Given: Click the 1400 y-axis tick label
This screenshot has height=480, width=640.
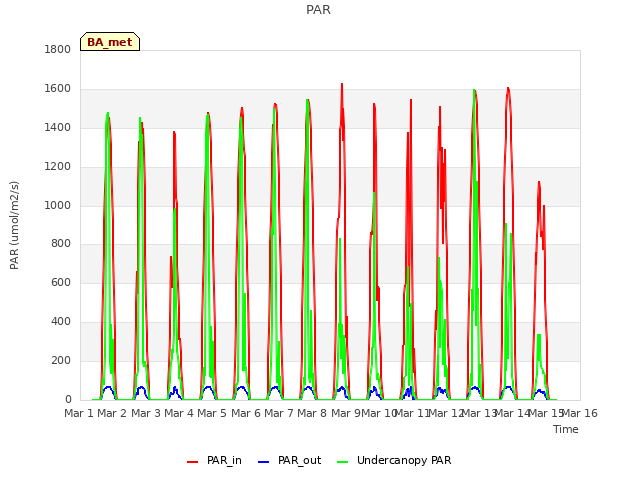Looking at the screenshot, I should pos(58,128).
